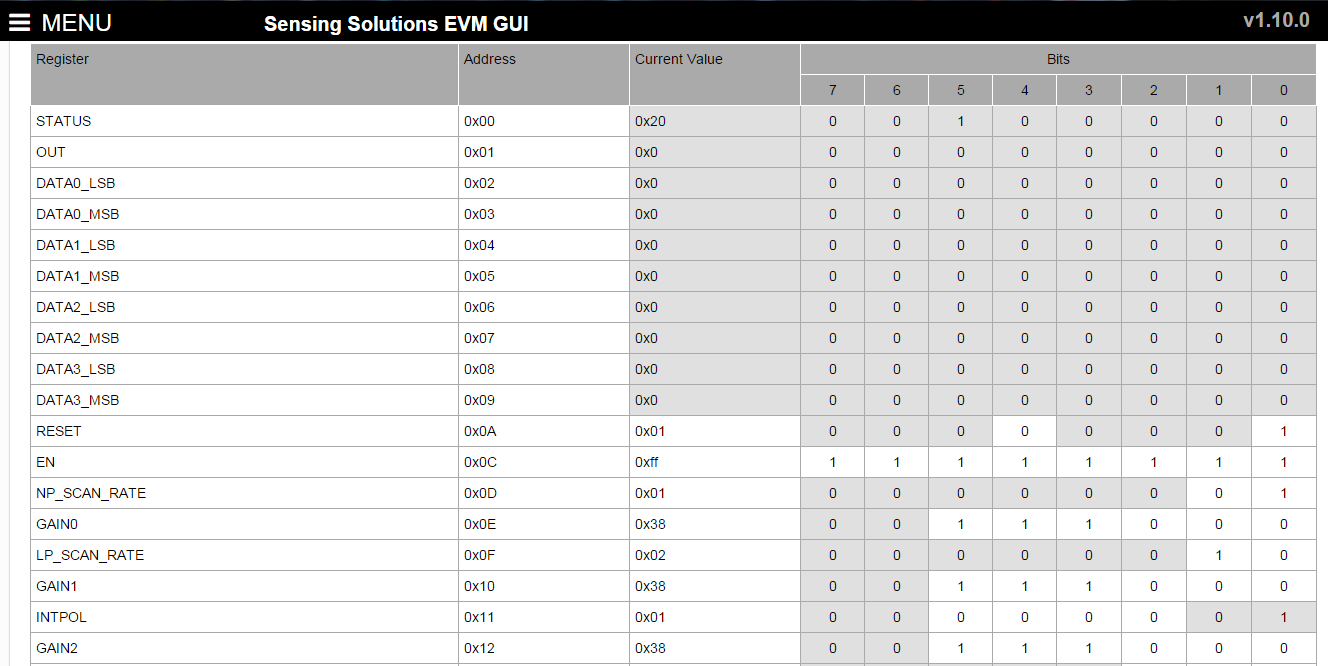Toggle bit 4 of the GAIN2 register
The image size is (1328, 666).
[x=1024, y=648]
